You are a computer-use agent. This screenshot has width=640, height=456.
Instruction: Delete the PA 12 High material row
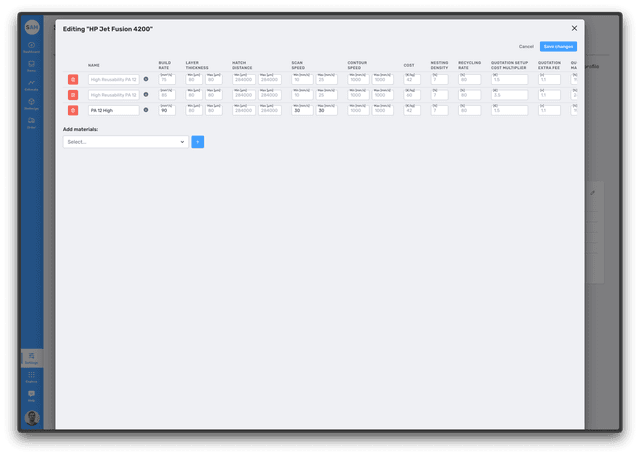pos(73,110)
